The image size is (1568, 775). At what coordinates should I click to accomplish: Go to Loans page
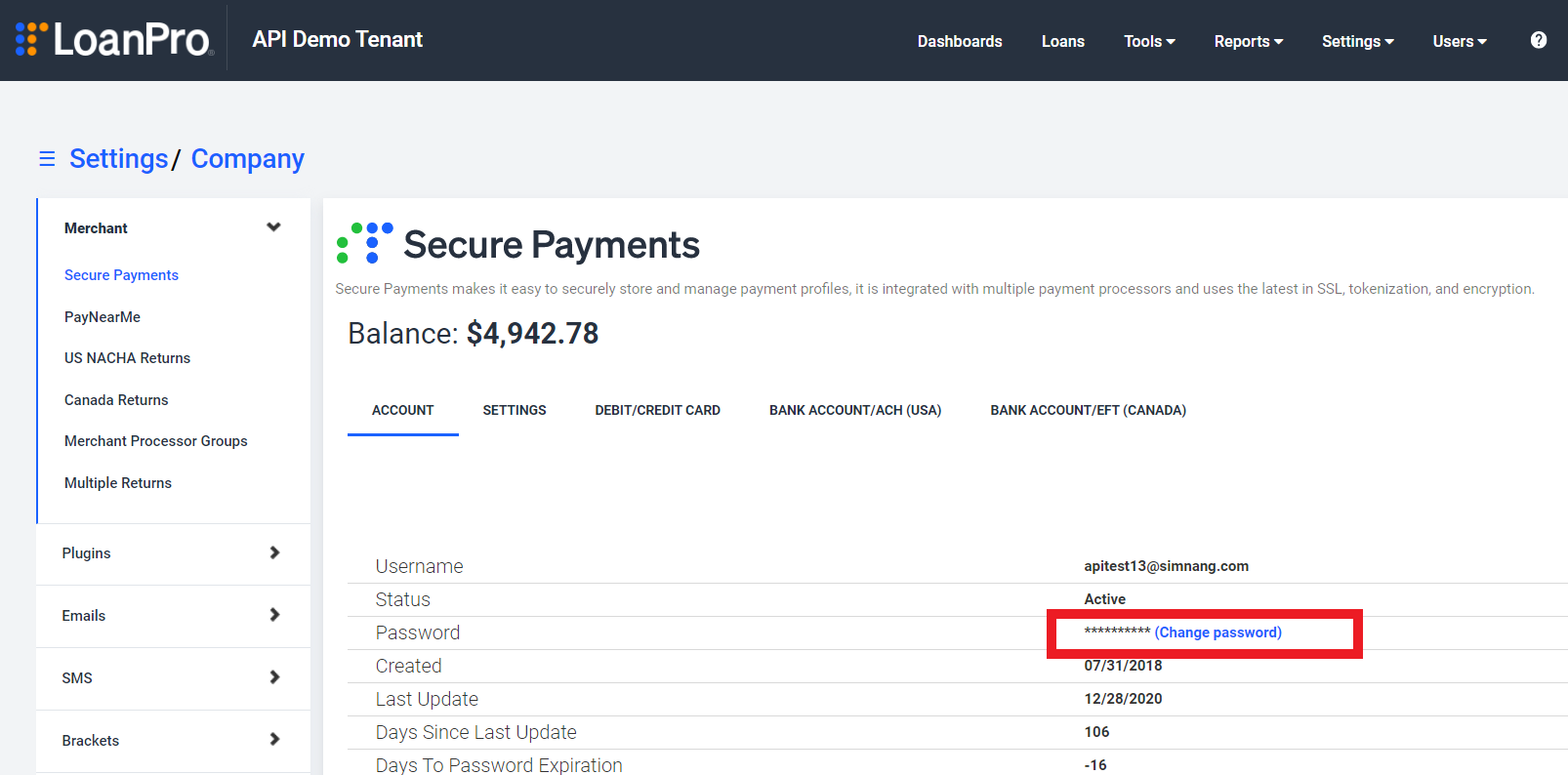1063,41
